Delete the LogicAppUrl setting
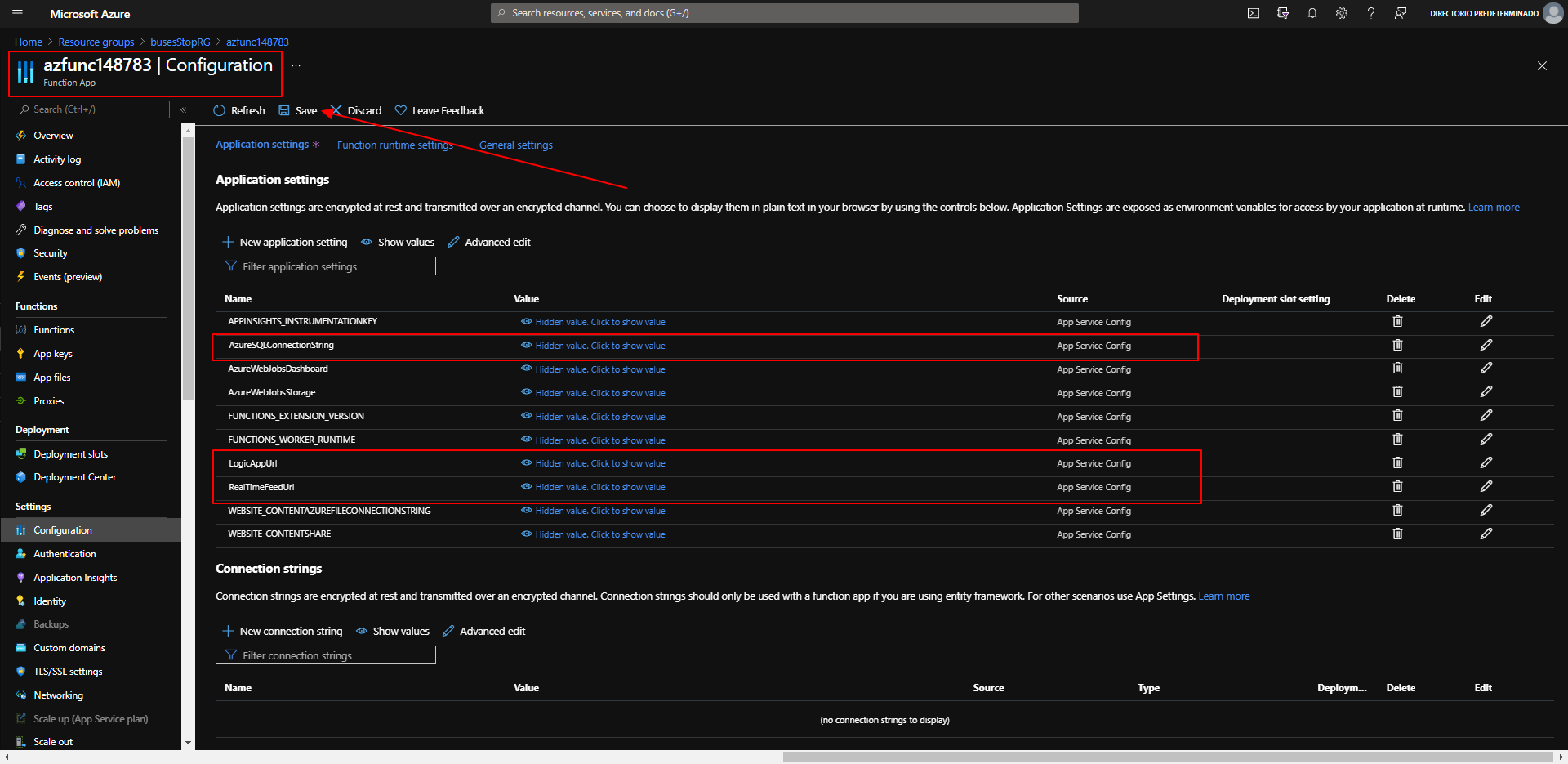This screenshot has width=1568, height=764. pyautogui.click(x=1397, y=462)
